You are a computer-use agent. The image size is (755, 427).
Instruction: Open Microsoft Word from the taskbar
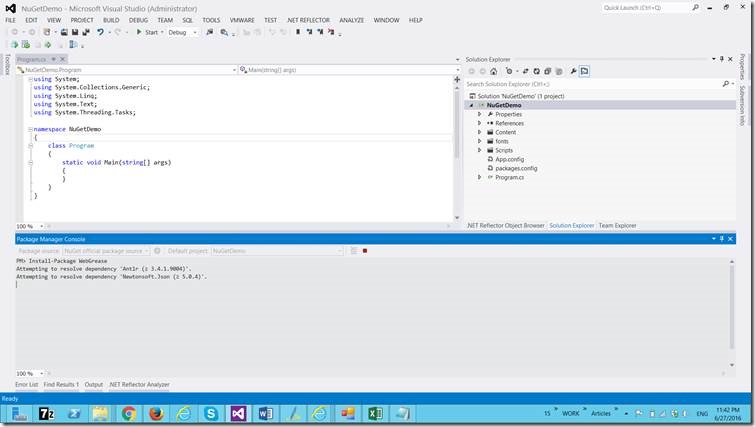pyautogui.click(x=265, y=414)
